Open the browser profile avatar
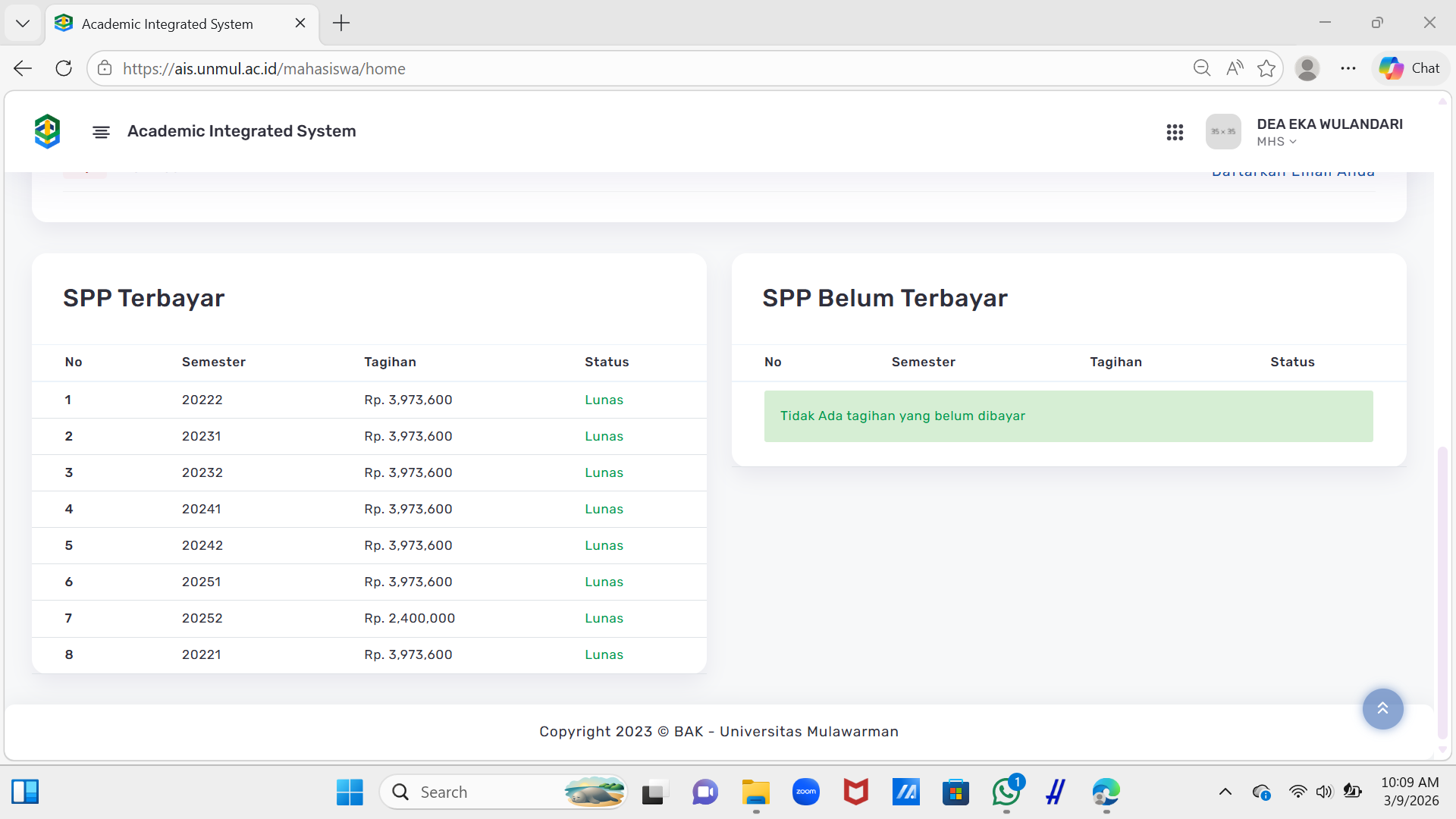 click(1307, 68)
